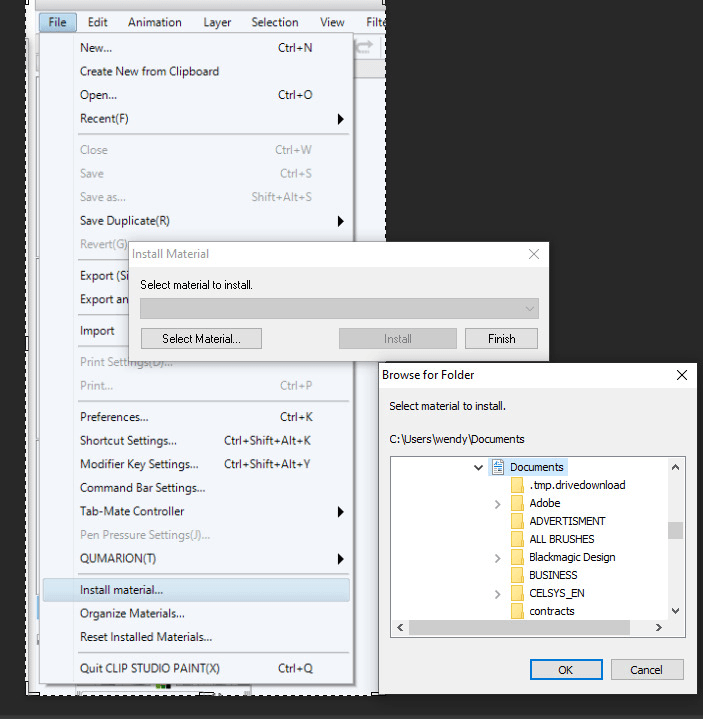Viewport: 703px width, 719px height.
Task: Open Preferences... entry
Action: [x=196, y=417]
